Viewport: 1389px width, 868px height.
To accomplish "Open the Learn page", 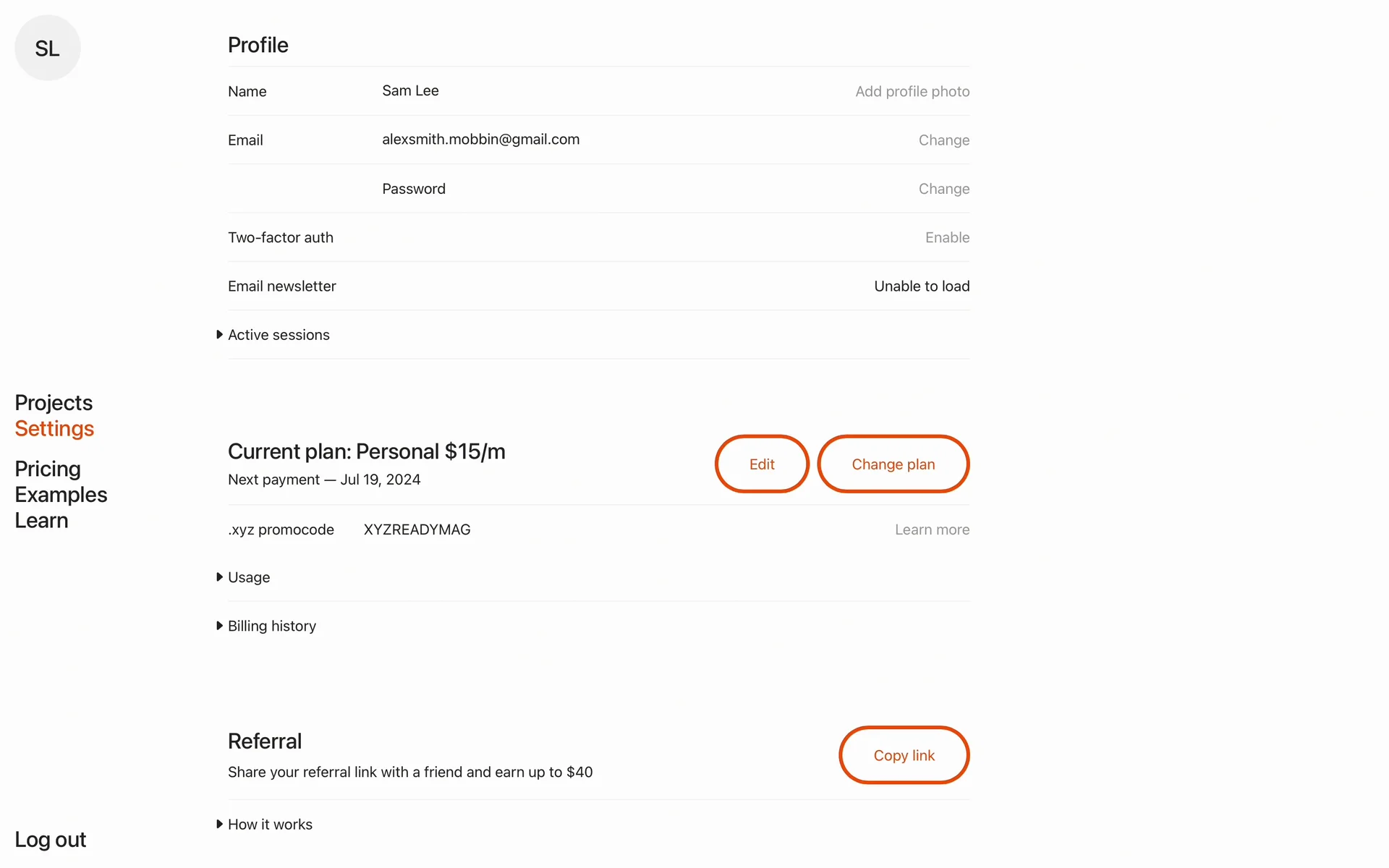I will coord(41,521).
